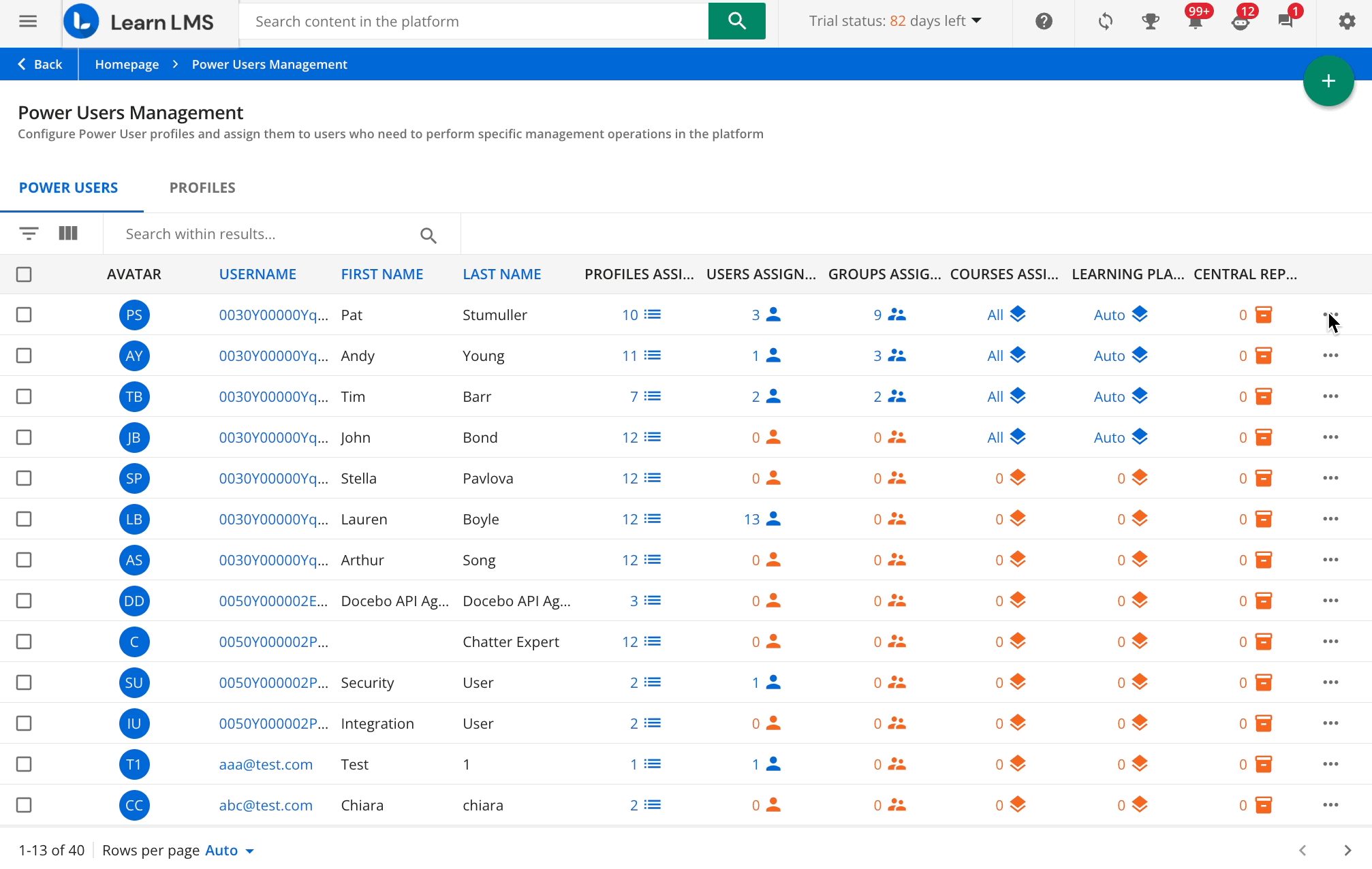Image resolution: width=1372 pixels, height=869 pixels.
Task: Open the platform settings gear
Action: [1346, 21]
